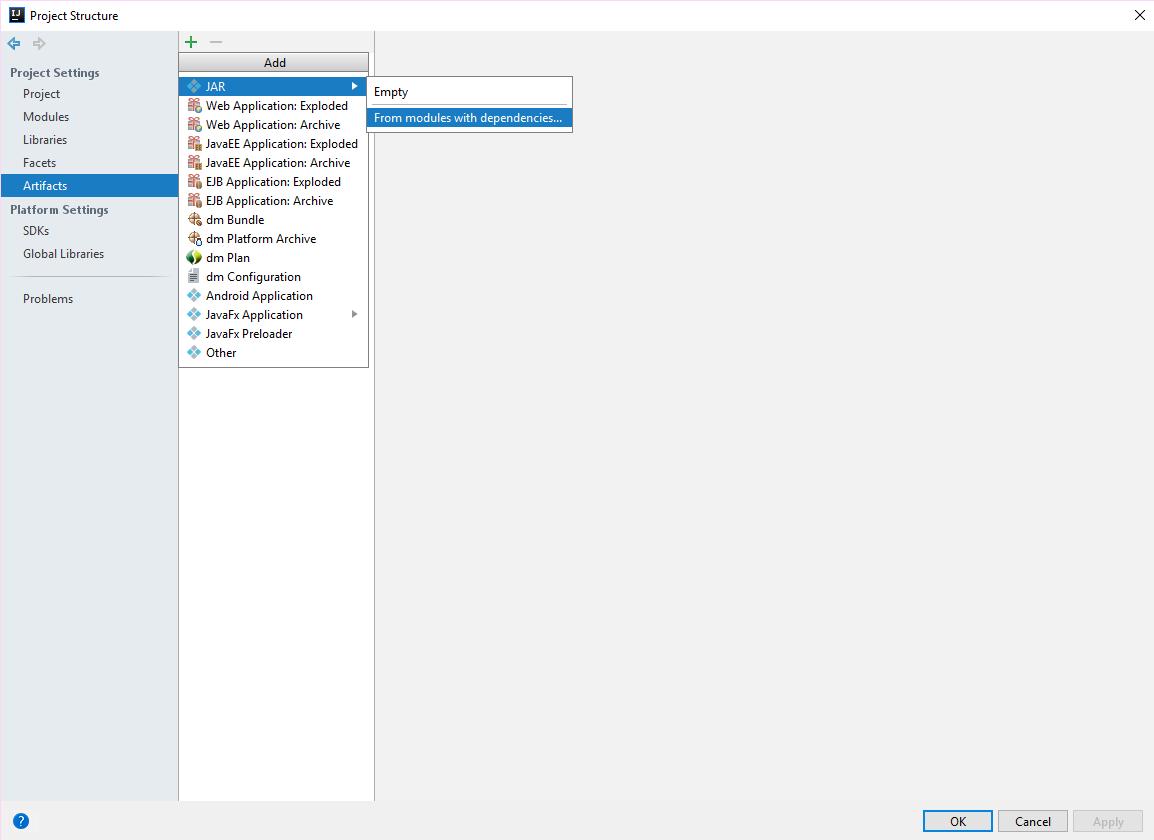Select Web Application: Exploded menu entry
Viewport: 1154px width, 840px height.
click(x=273, y=105)
